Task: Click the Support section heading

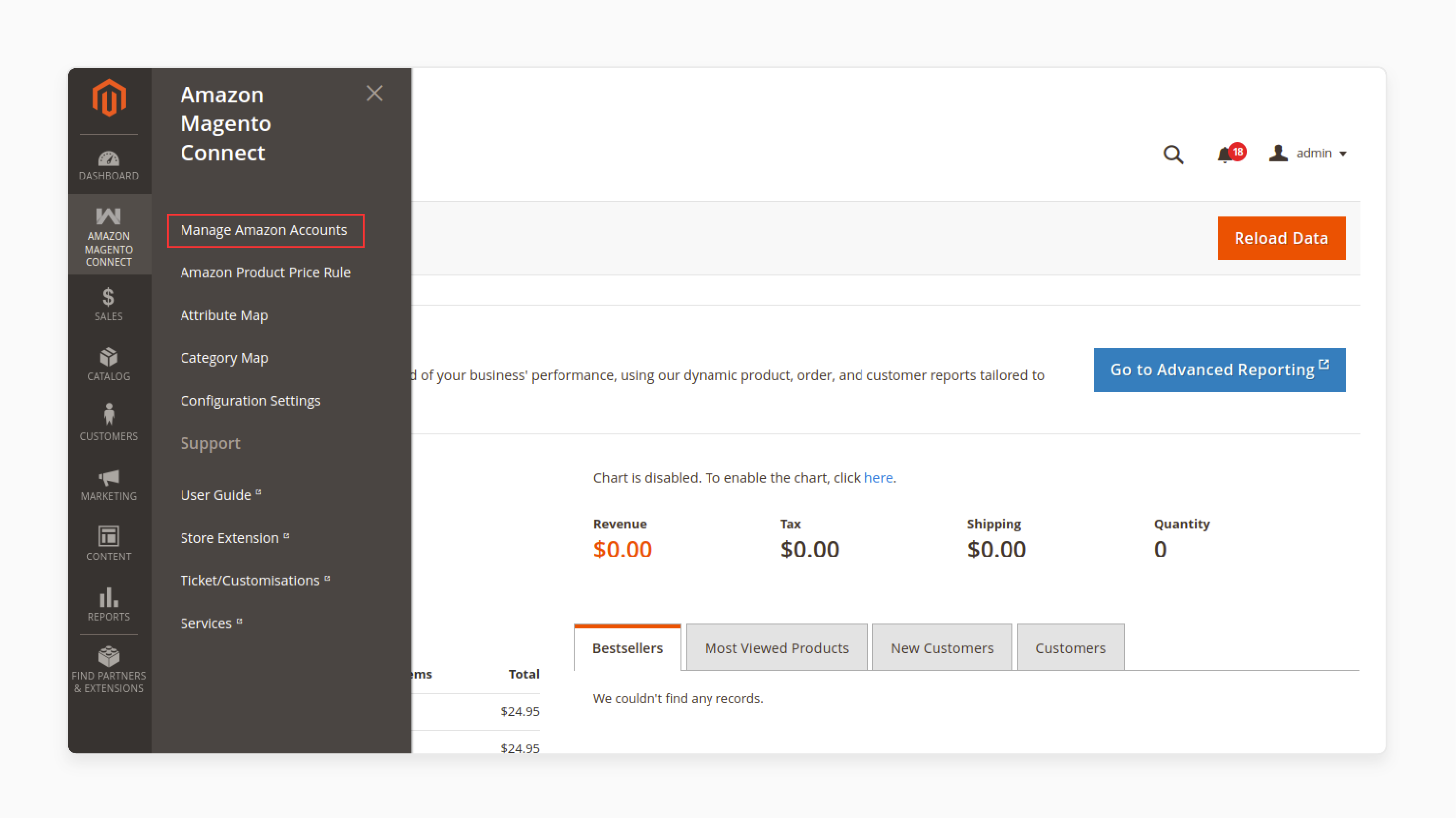Action: (210, 443)
